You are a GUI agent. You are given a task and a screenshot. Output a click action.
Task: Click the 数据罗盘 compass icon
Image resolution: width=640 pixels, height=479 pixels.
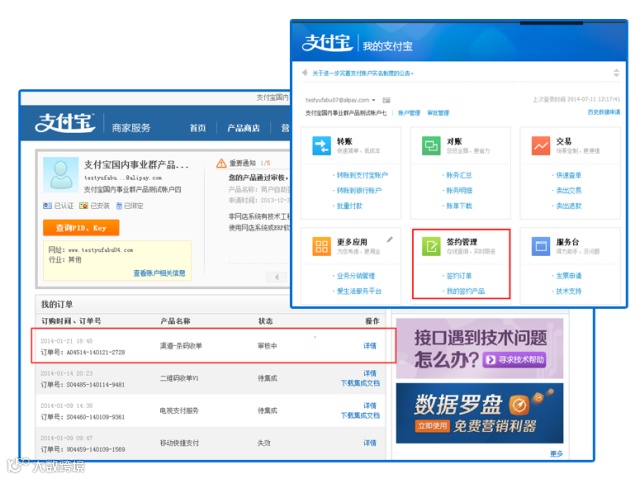pyautogui.click(x=519, y=405)
